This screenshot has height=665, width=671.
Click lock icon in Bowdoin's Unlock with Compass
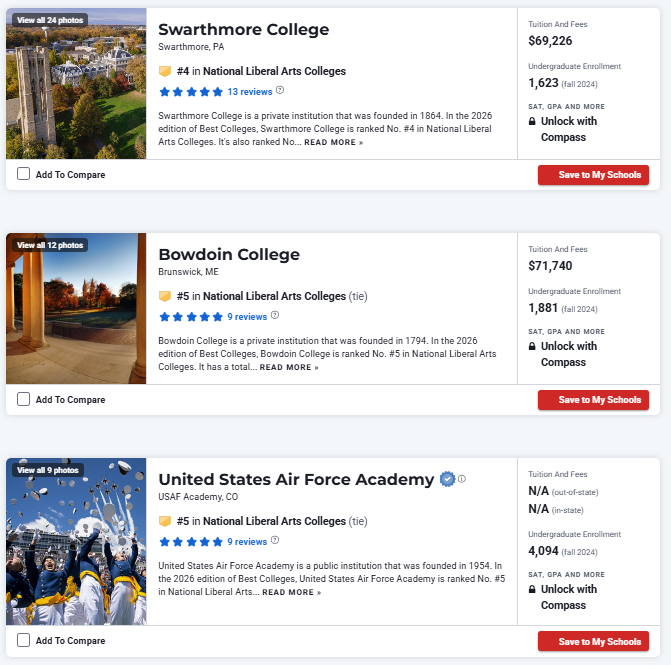(533, 347)
